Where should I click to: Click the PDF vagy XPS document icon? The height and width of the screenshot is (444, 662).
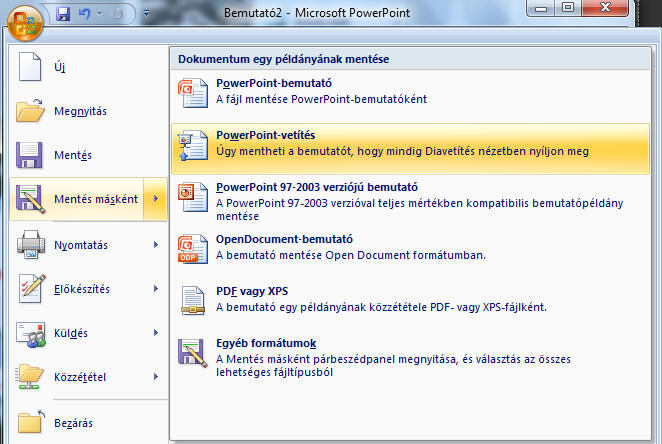pos(193,301)
